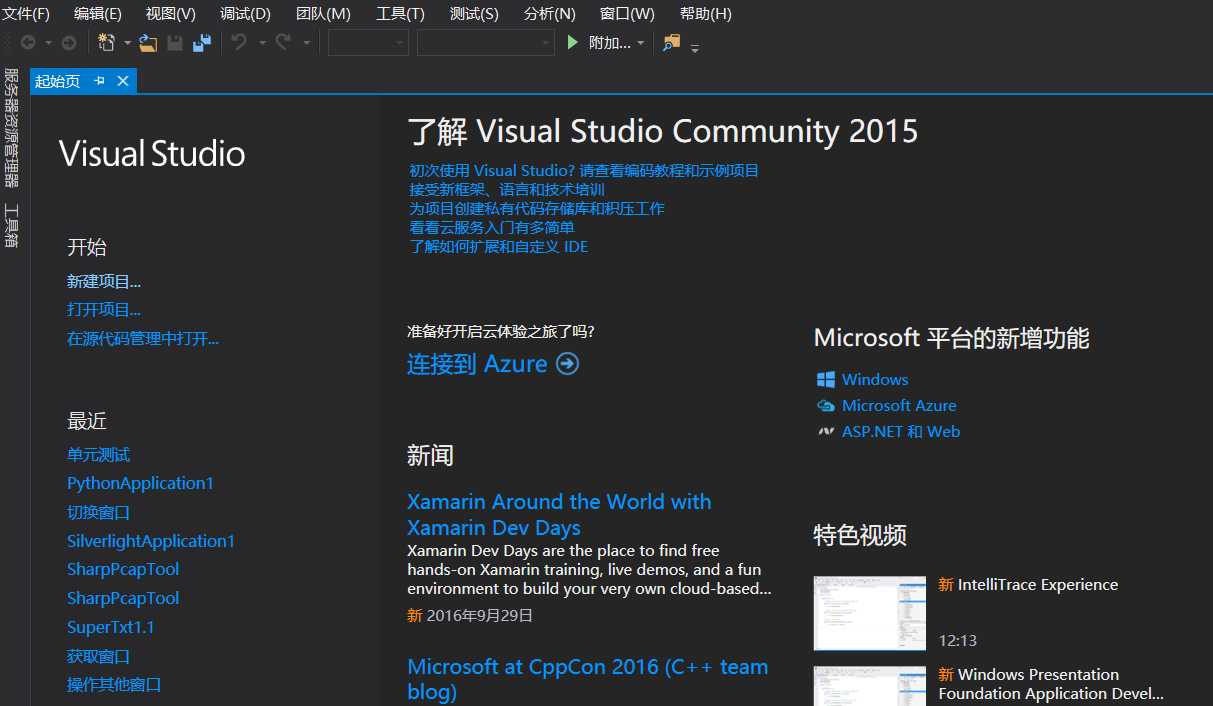Click the Windows platform link
The height and width of the screenshot is (706, 1213).
click(x=875, y=380)
